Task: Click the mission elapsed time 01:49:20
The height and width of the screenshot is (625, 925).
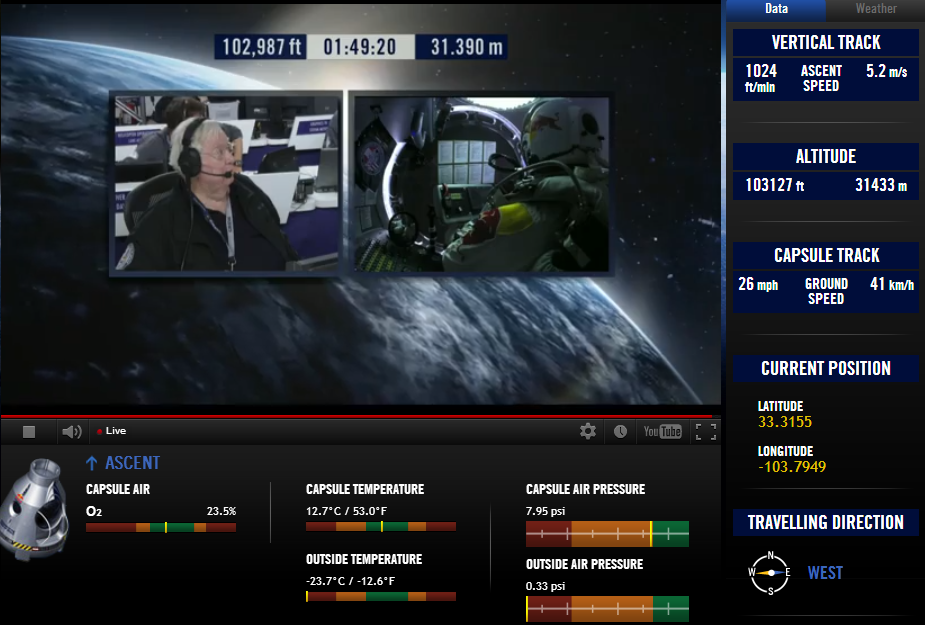Action: [360, 47]
